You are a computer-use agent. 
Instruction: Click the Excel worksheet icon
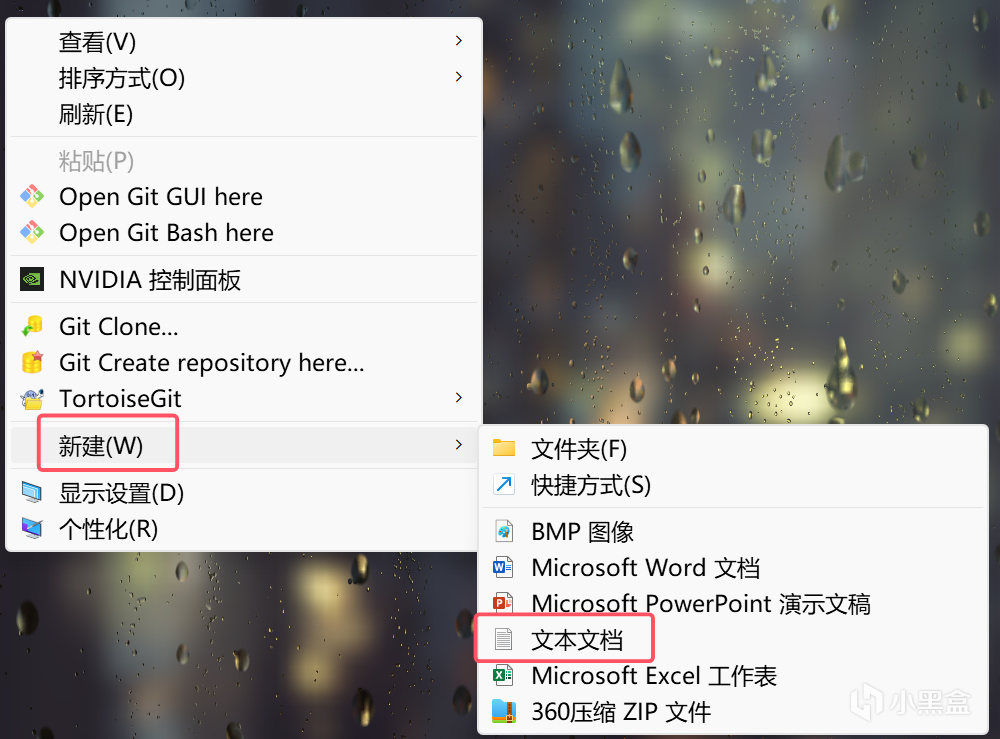click(x=503, y=675)
